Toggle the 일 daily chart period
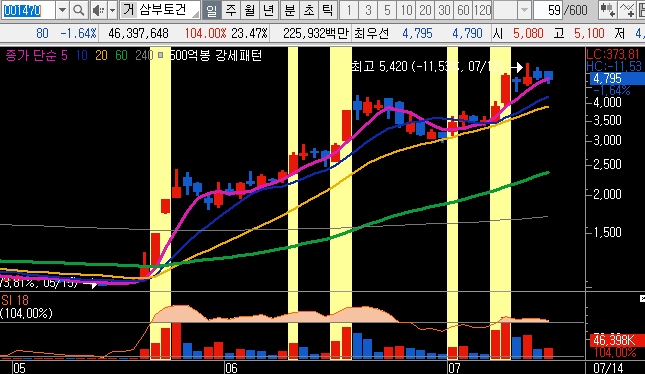The height and width of the screenshot is (374, 645). click(x=212, y=10)
